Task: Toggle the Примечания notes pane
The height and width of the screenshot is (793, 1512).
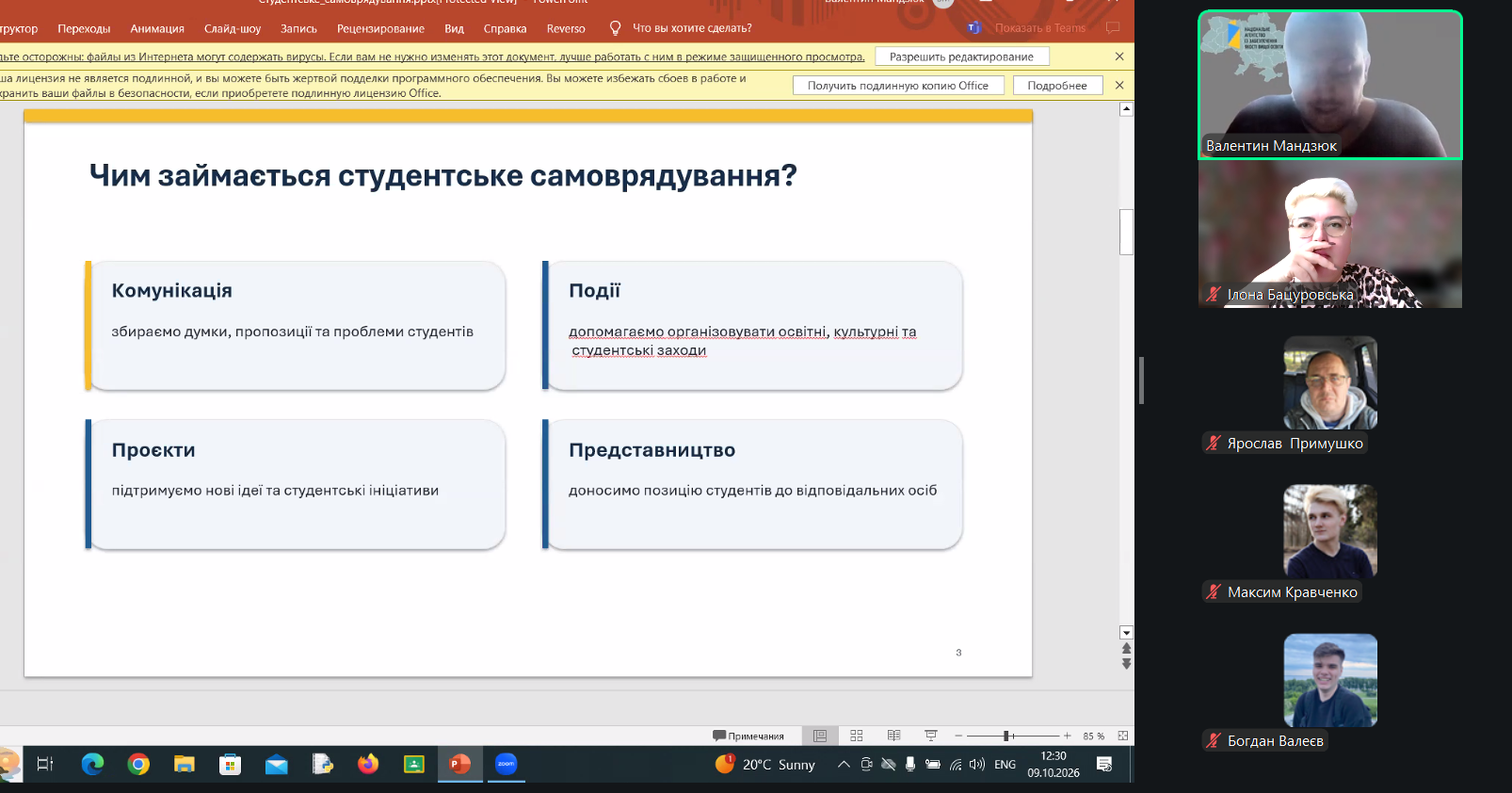Action: coord(748,736)
